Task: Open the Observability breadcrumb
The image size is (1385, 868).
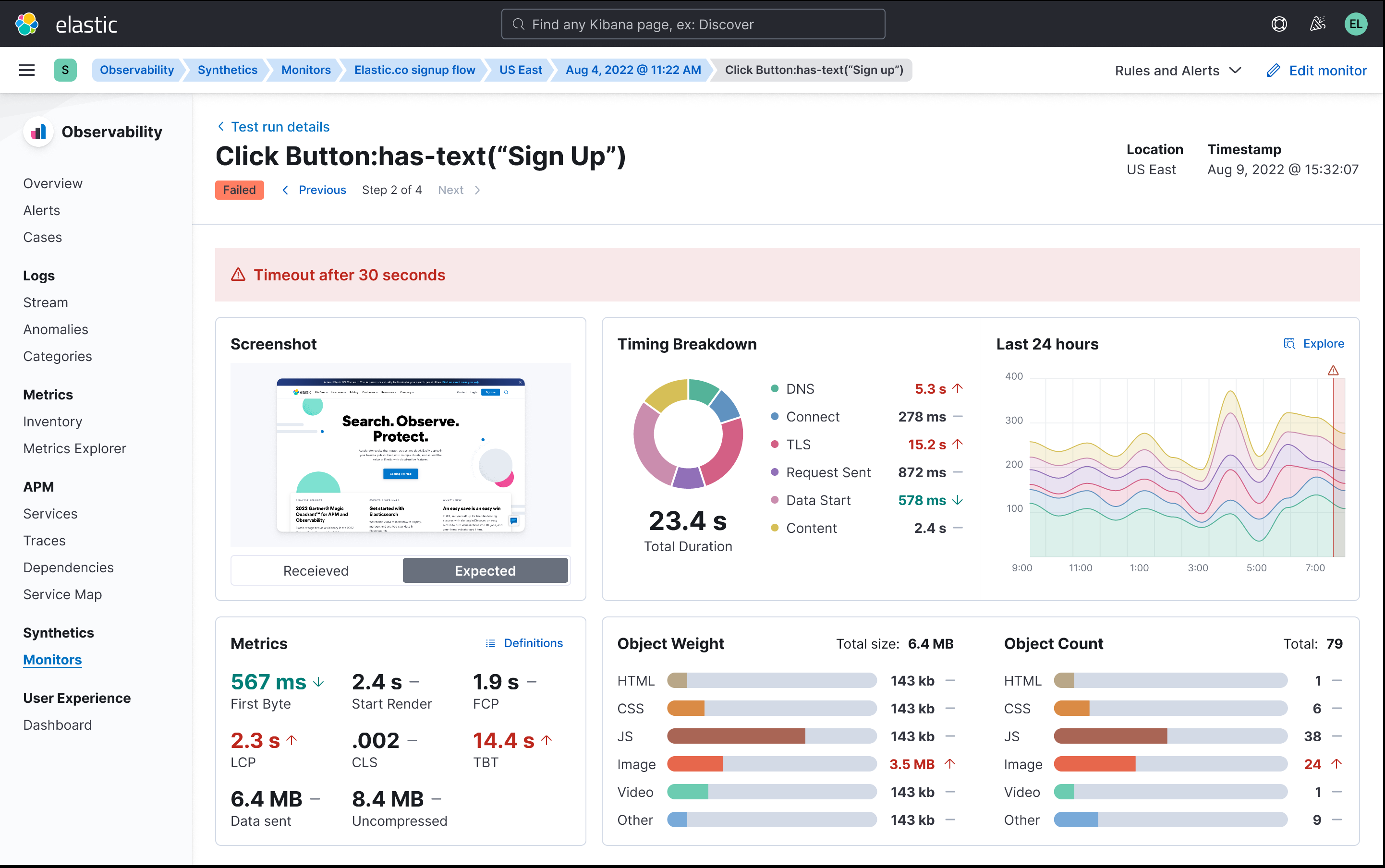Action: [137, 70]
